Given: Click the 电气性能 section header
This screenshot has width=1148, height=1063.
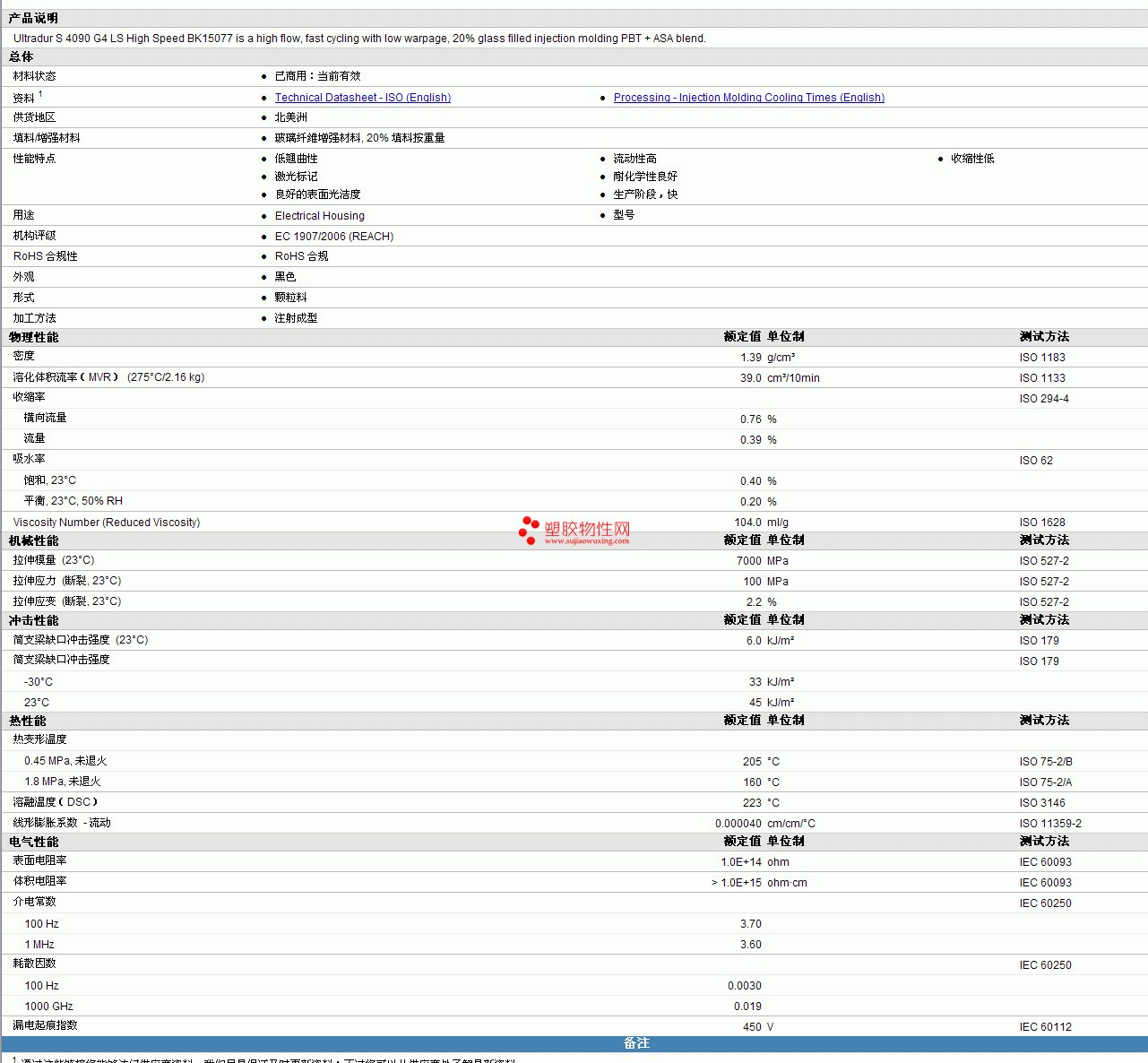Looking at the screenshot, I should (34, 842).
